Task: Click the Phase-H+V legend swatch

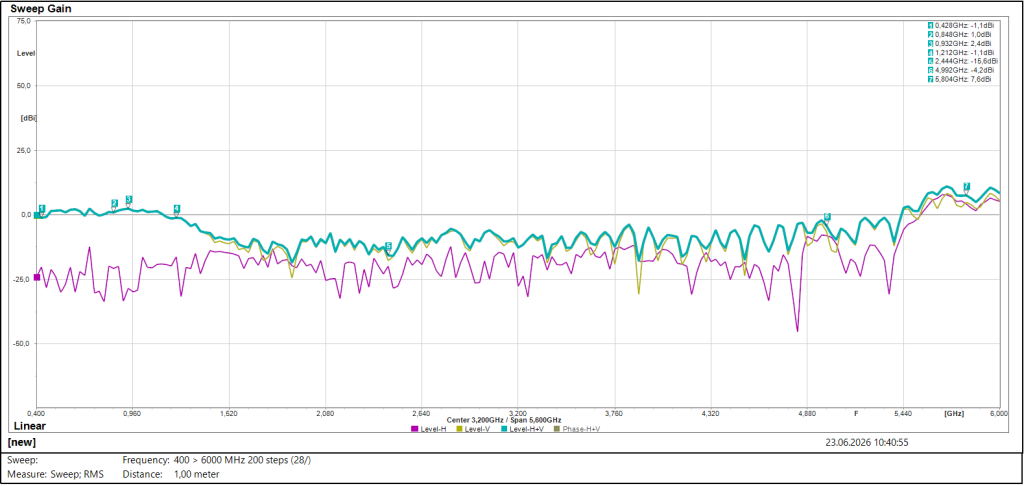Action: pyautogui.click(x=557, y=429)
